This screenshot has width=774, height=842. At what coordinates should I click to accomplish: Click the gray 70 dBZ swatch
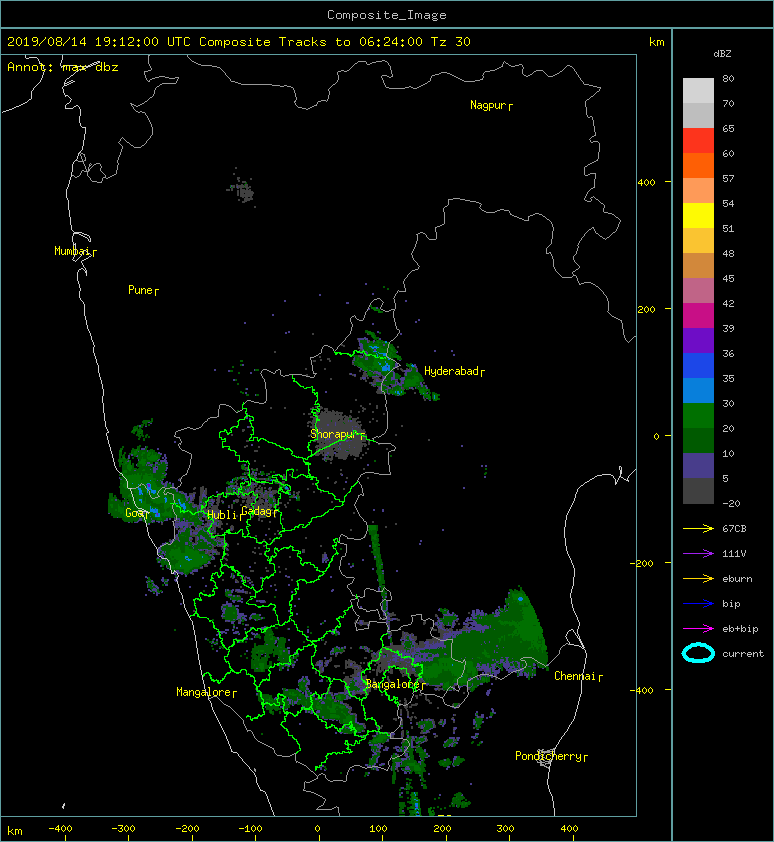pyautogui.click(x=698, y=115)
